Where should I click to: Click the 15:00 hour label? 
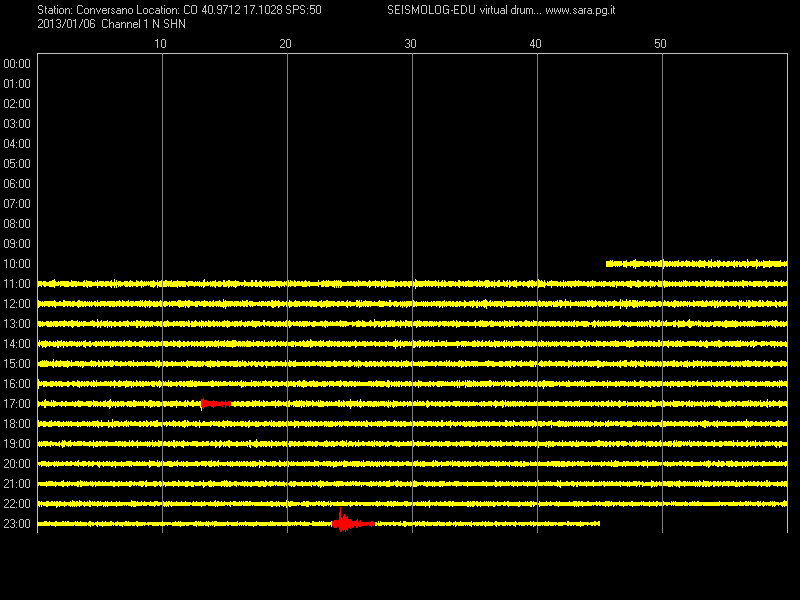pyautogui.click(x=17, y=364)
